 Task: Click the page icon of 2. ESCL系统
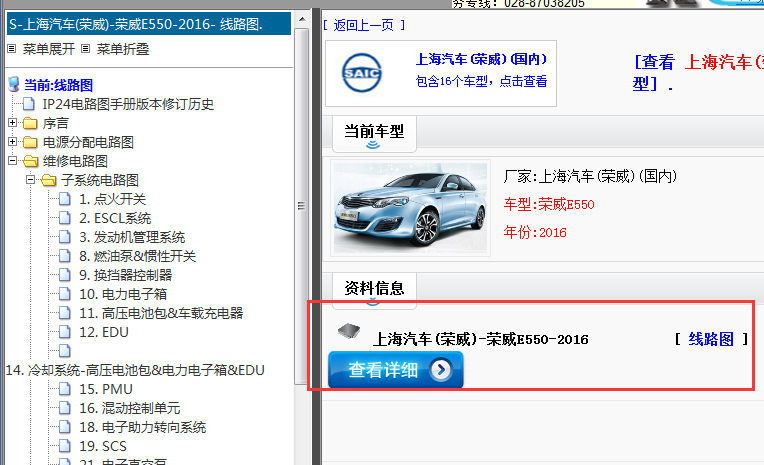pos(65,218)
